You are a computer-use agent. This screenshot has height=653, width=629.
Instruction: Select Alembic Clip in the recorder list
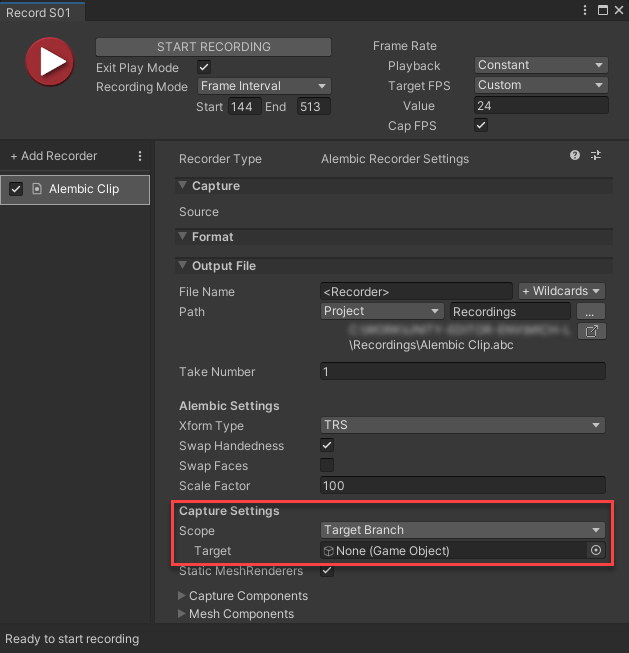click(83, 189)
